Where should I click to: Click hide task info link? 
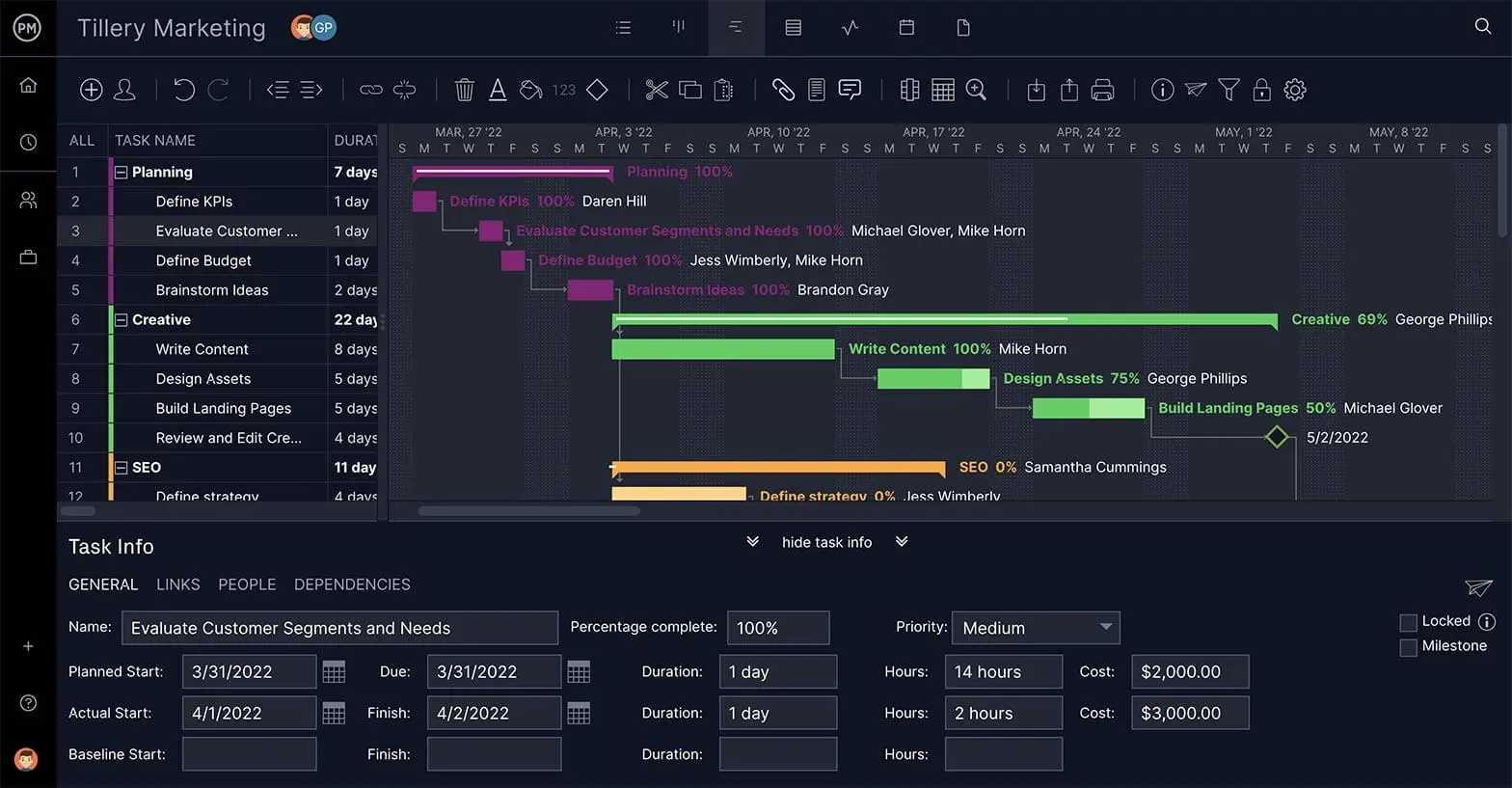(826, 542)
